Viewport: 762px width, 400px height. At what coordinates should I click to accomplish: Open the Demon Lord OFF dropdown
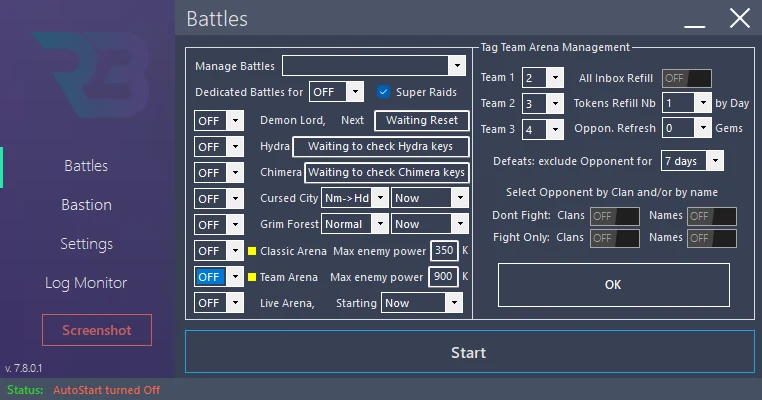click(219, 121)
